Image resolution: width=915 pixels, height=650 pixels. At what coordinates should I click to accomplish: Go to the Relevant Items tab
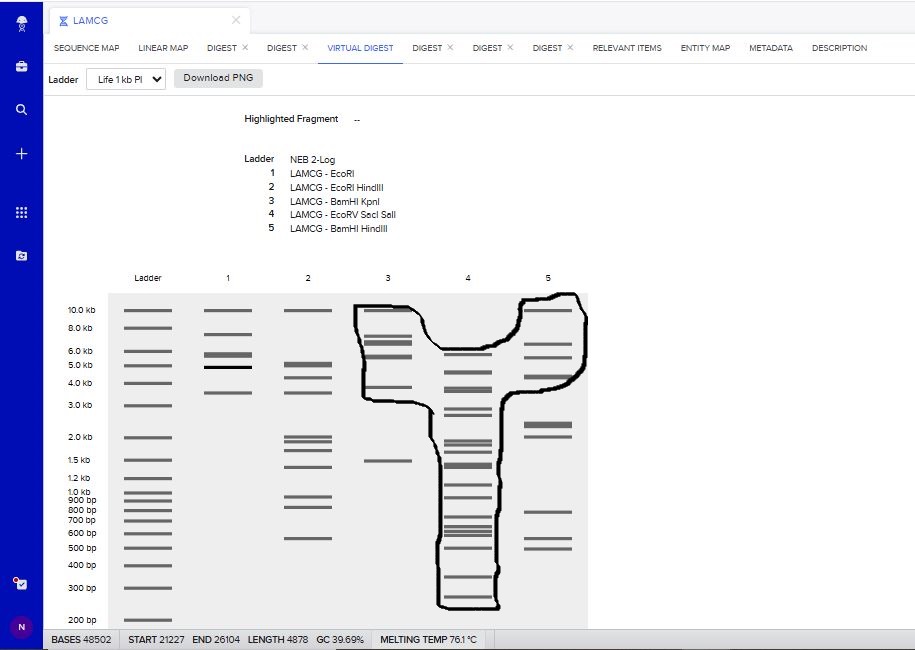(627, 48)
